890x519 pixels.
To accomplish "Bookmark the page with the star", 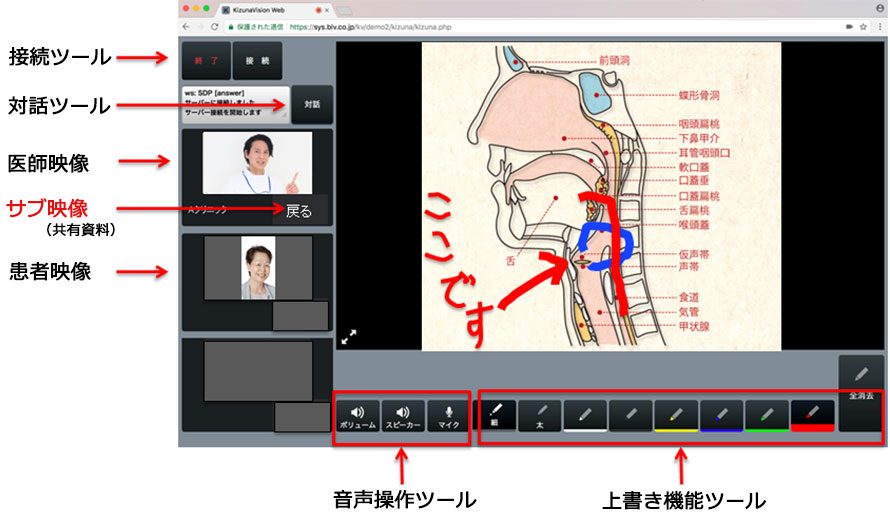I will [863, 27].
